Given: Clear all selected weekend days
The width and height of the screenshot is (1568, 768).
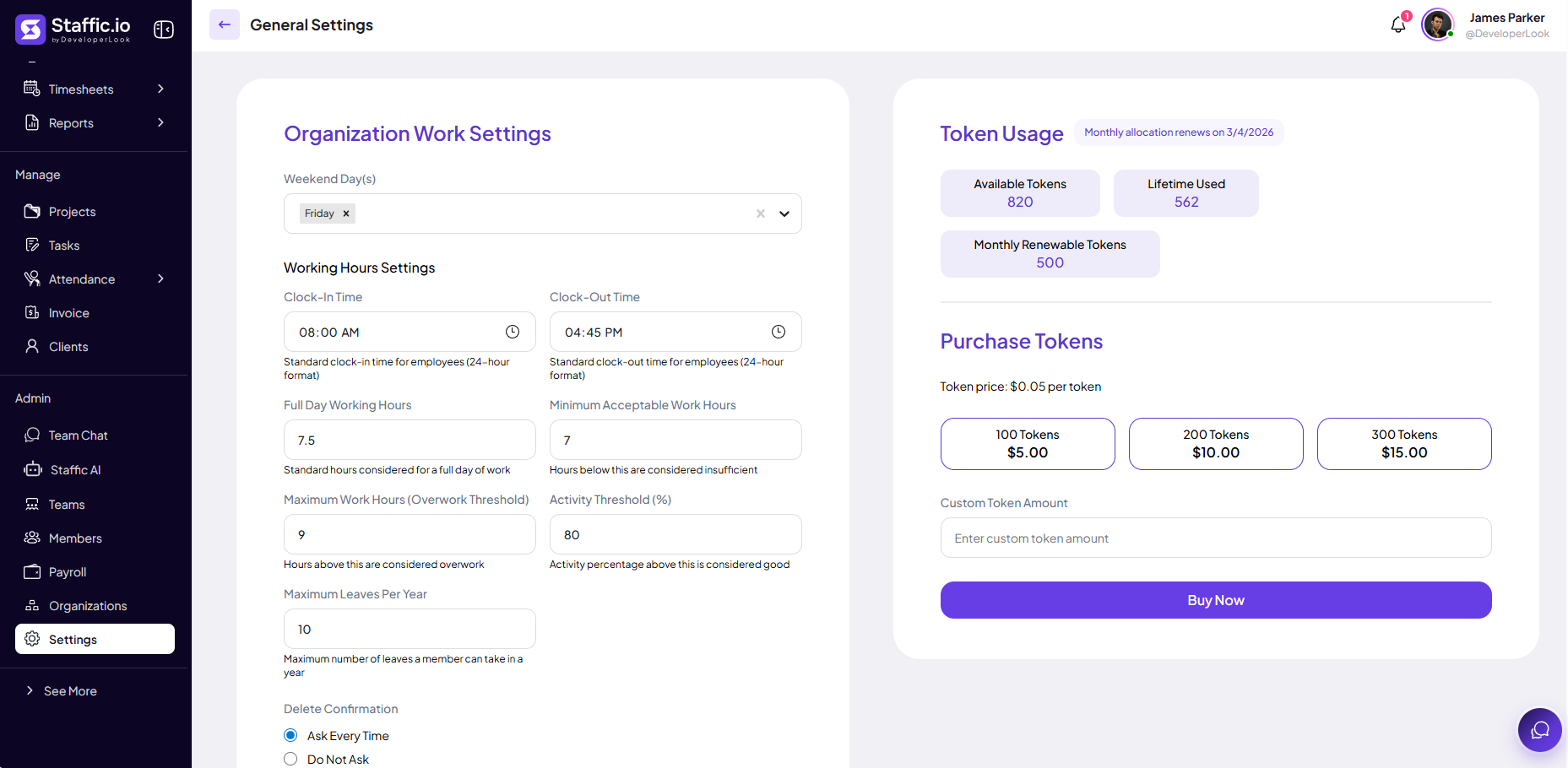Looking at the screenshot, I should (761, 214).
